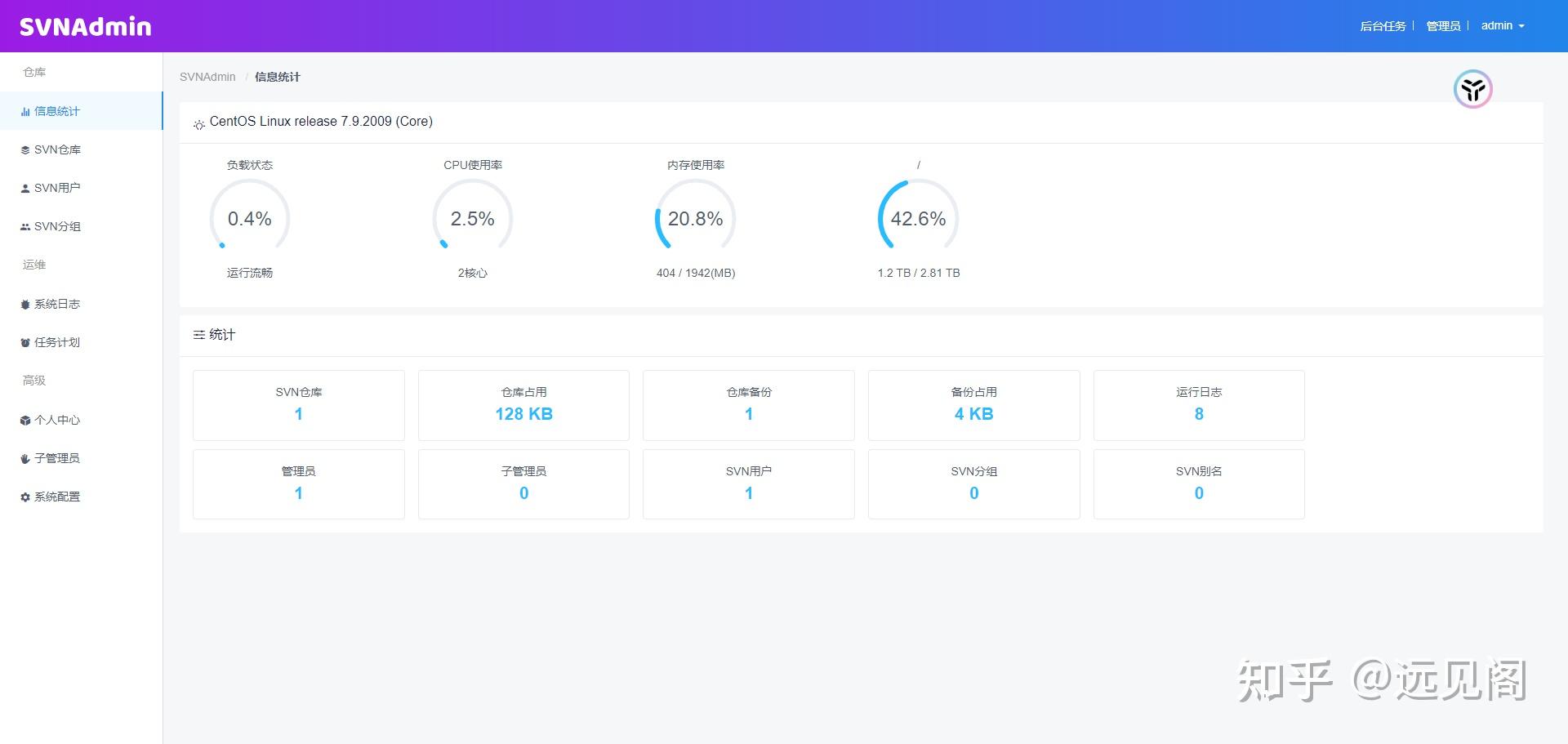Click the 运行日志 count showing 8
Screen dimensions: 1568x744
click(x=1197, y=414)
